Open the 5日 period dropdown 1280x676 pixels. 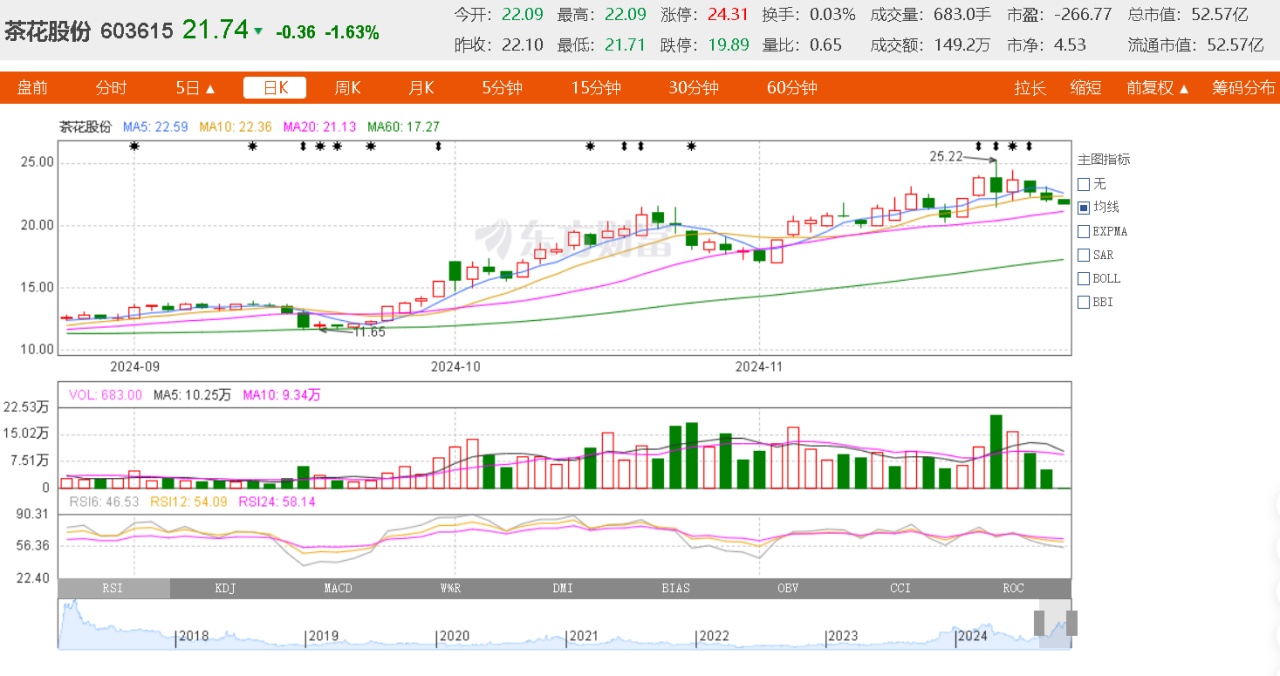click(x=196, y=88)
